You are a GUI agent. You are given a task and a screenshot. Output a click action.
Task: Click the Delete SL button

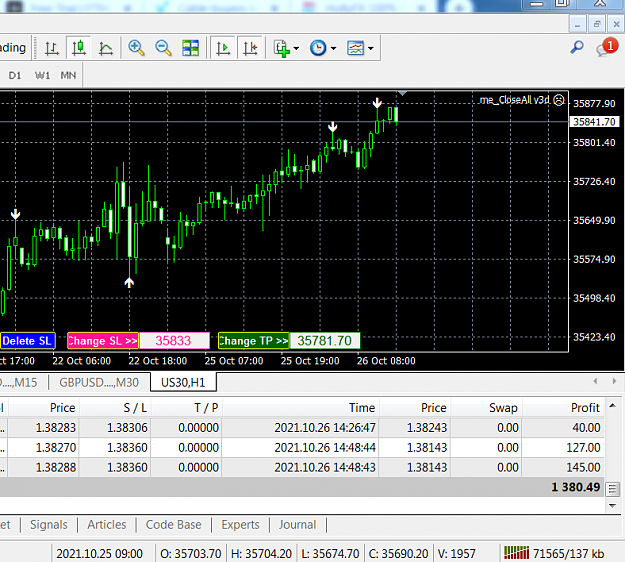coord(27,341)
